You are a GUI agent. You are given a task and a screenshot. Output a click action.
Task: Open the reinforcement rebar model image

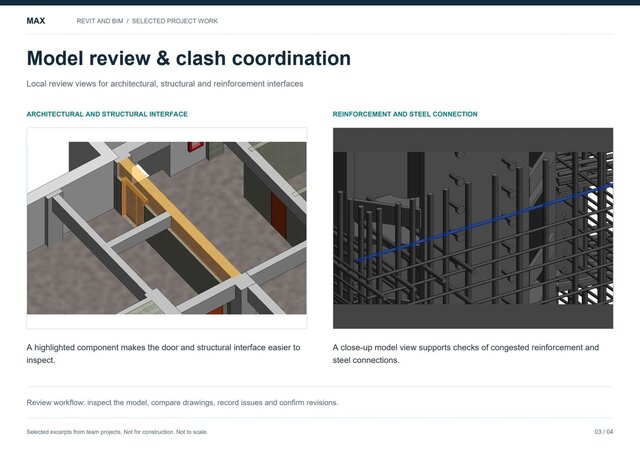(x=473, y=228)
